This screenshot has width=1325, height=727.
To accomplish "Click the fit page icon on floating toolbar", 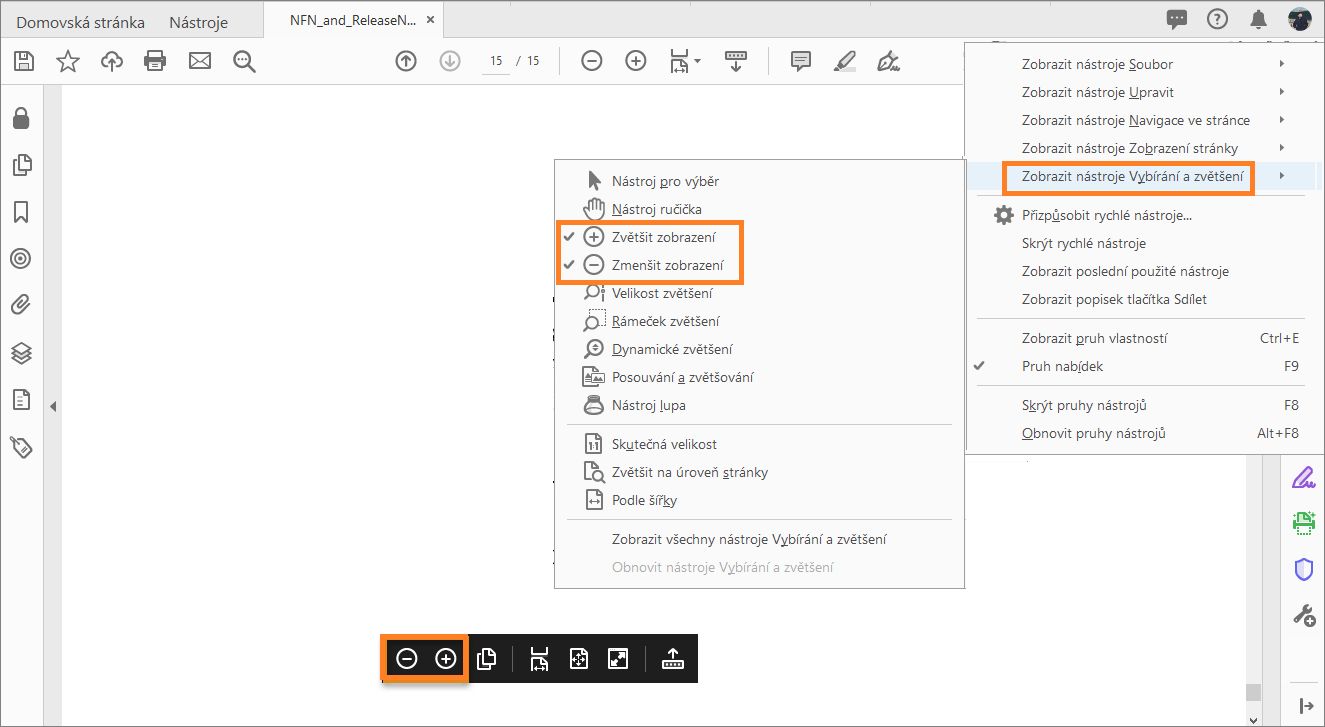I will (x=579, y=659).
